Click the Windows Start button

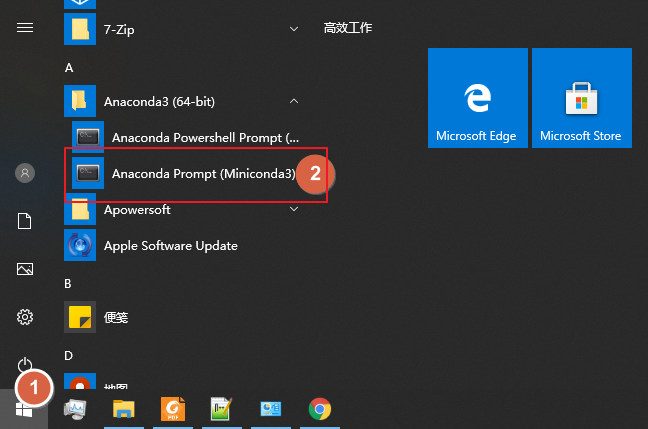[x=24, y=409]
